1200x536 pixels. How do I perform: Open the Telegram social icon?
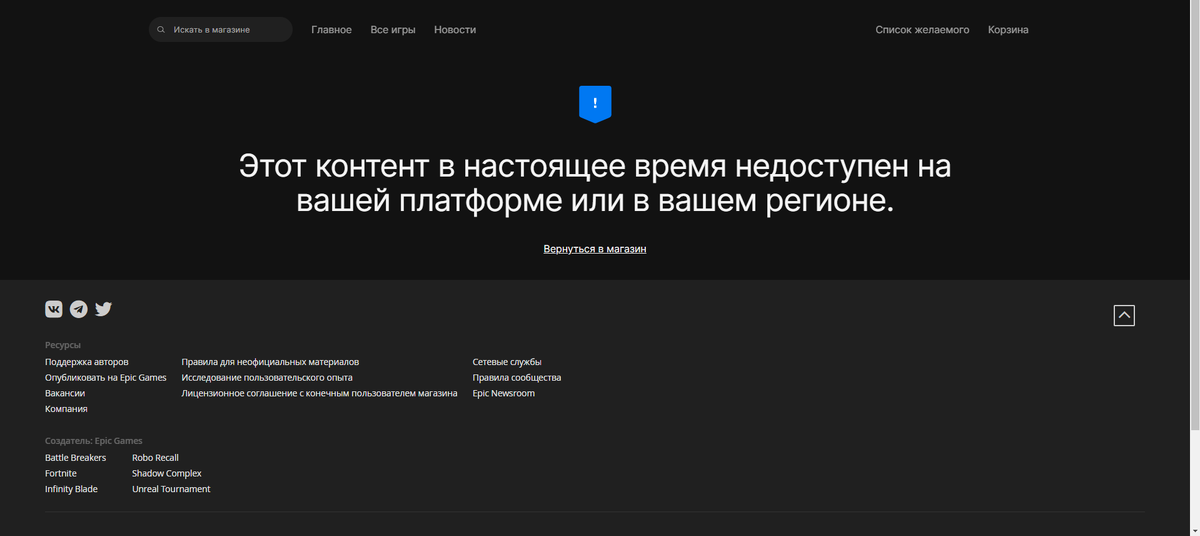pyautogui.click(x=79, y=309)
